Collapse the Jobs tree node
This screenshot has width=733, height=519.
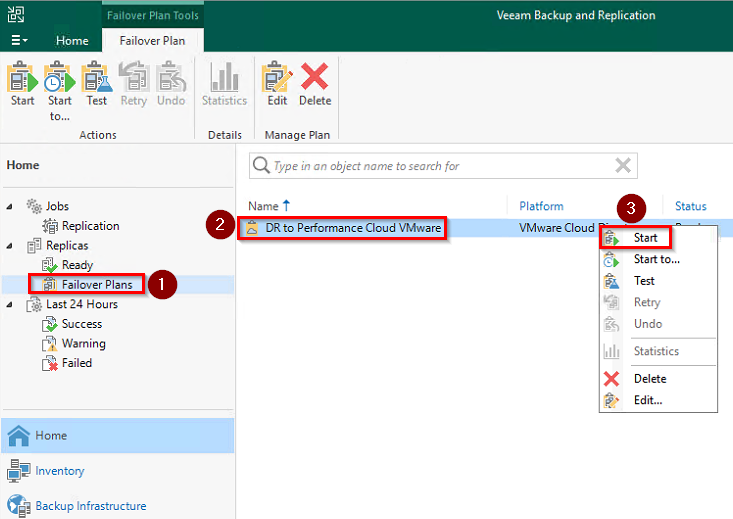[10, 206]
